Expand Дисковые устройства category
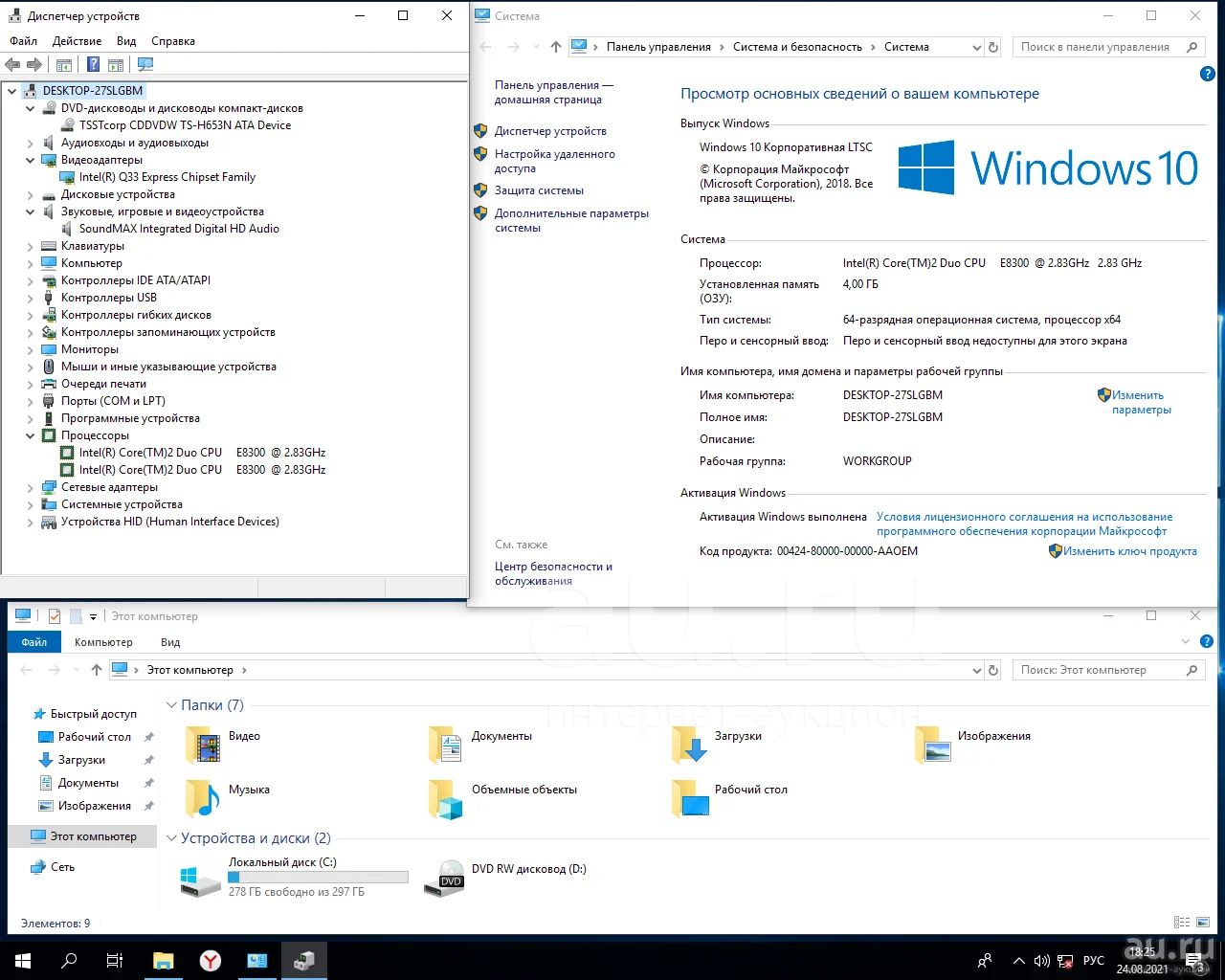 point(31,194)
